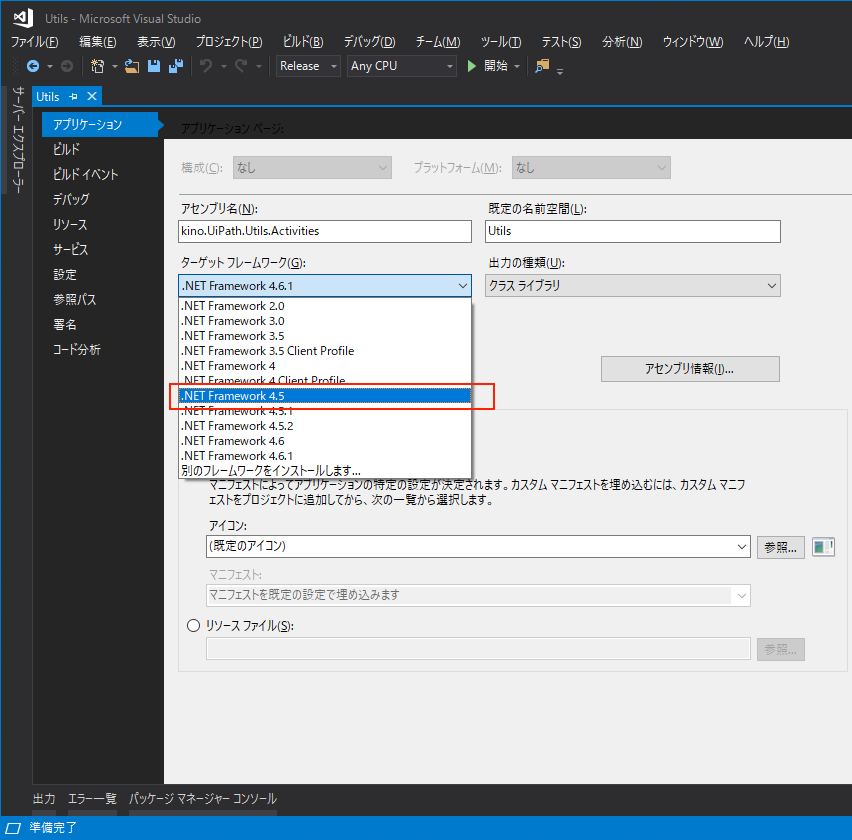Open a file with the open folder icon
This screenshot has height=840, width=852.
pyautogui.click(x=130, y=66)
